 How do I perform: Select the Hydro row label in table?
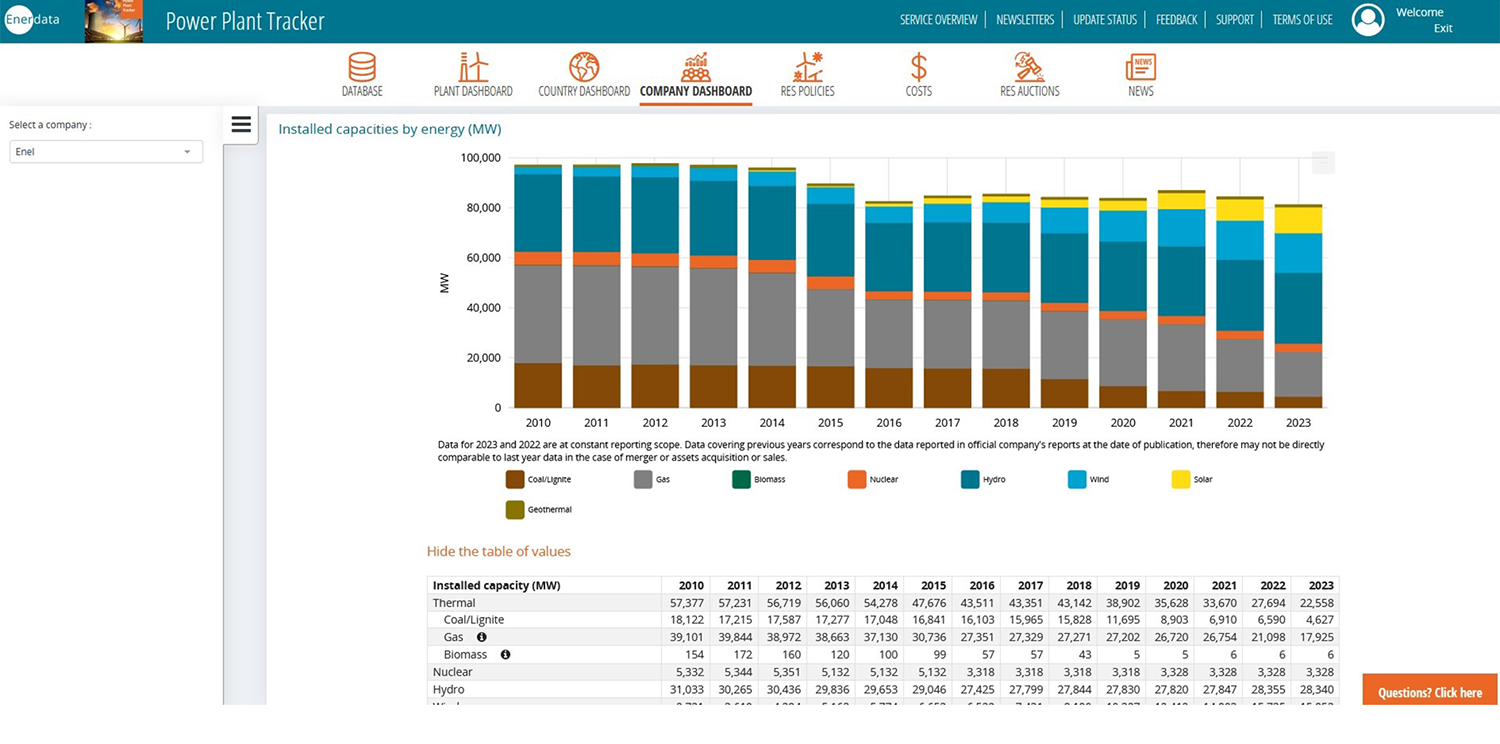coord(448,690)
